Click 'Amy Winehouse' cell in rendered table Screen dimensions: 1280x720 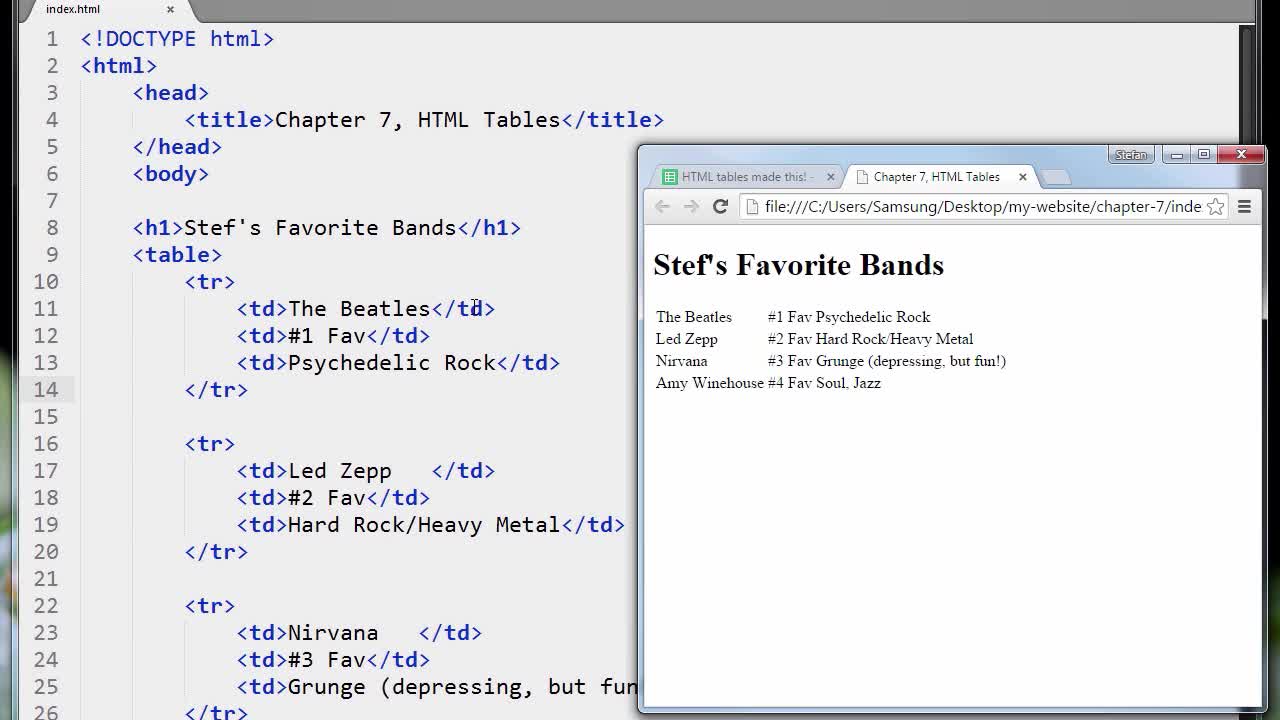(709, 383)
